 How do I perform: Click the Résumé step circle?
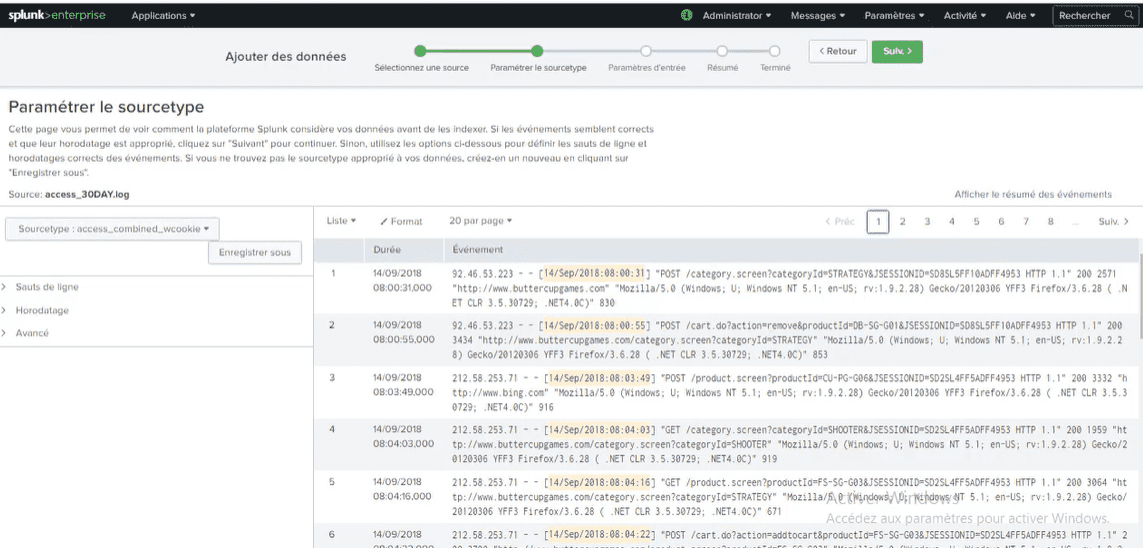[x=722, y=51]
